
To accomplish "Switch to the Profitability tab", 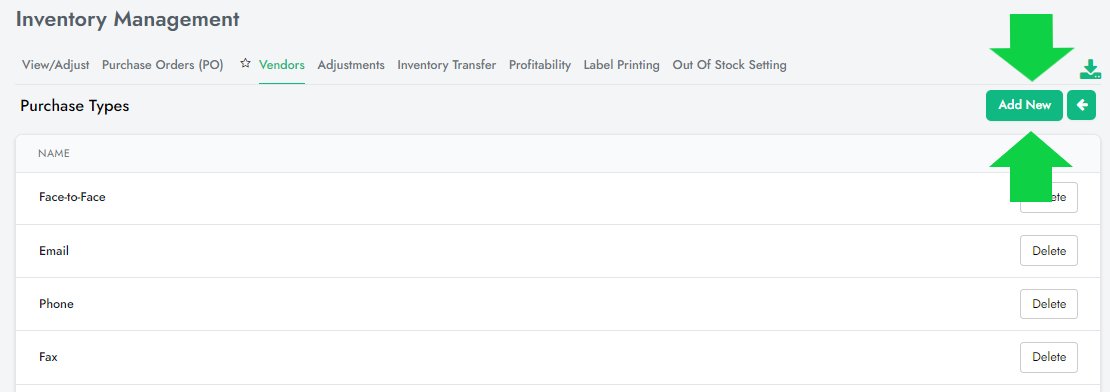I will coord(540,65).
